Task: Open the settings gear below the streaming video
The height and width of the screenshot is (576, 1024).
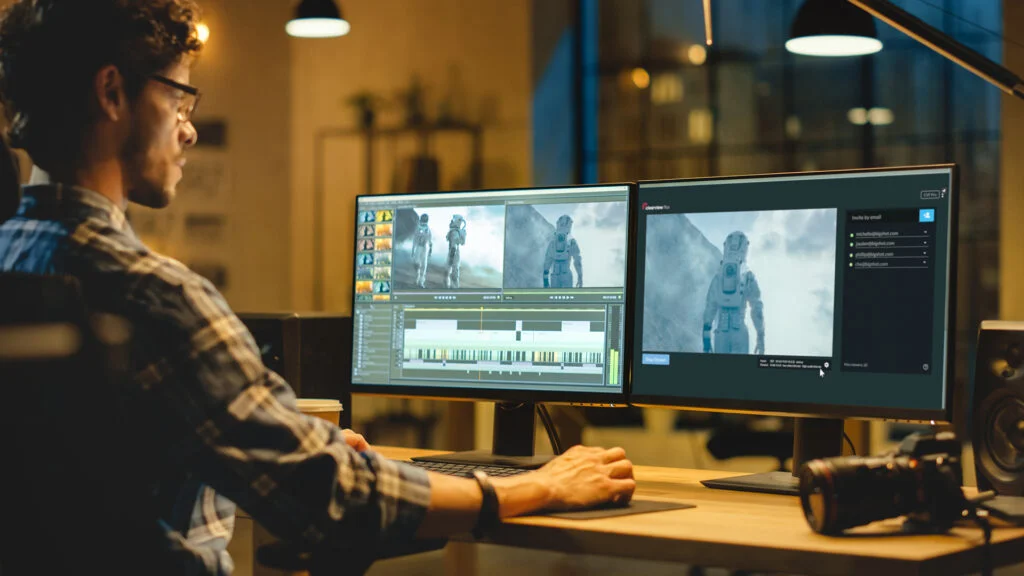Action: (826, 363)
